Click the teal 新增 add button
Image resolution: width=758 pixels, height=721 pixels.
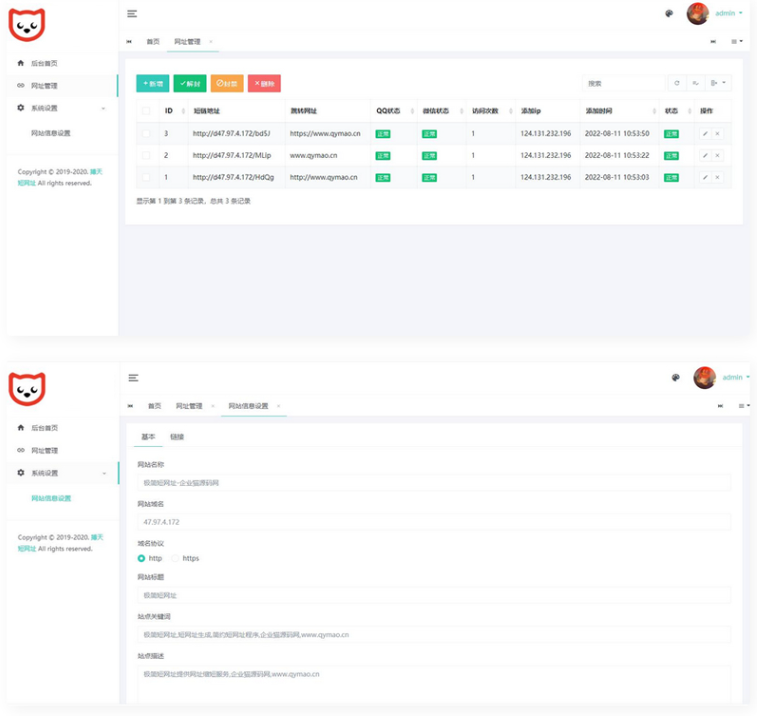(x=152, y=84)
